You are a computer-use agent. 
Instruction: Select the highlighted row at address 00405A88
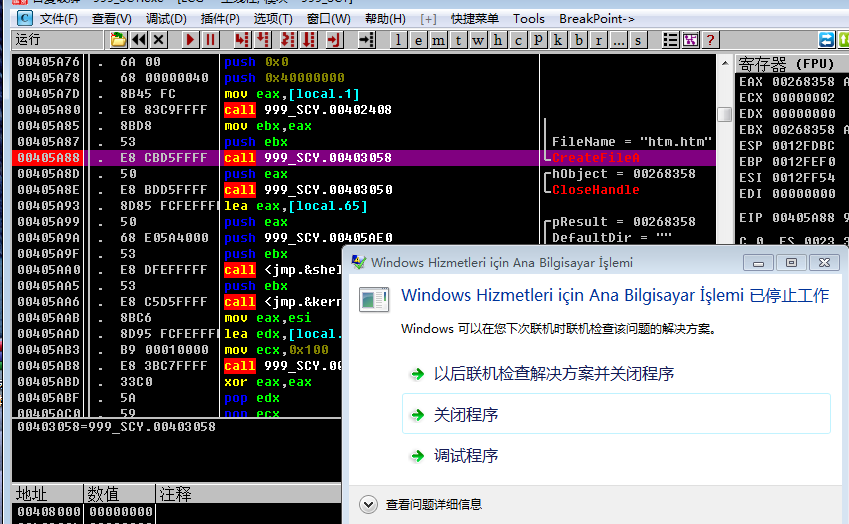364,158
